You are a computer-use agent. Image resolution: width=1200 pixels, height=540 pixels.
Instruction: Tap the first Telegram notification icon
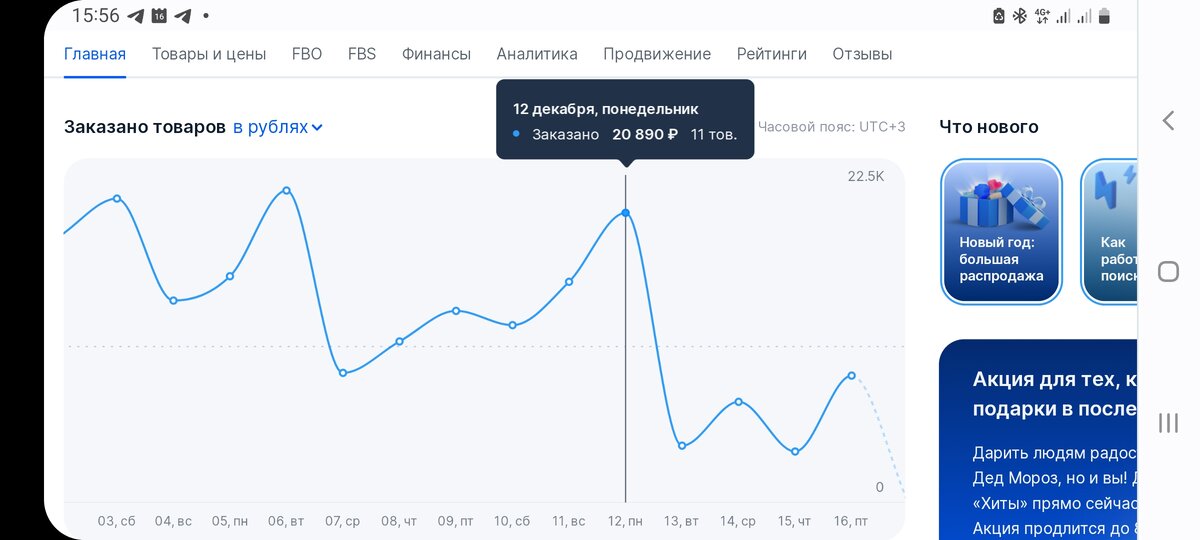click(x=136, y=16)
